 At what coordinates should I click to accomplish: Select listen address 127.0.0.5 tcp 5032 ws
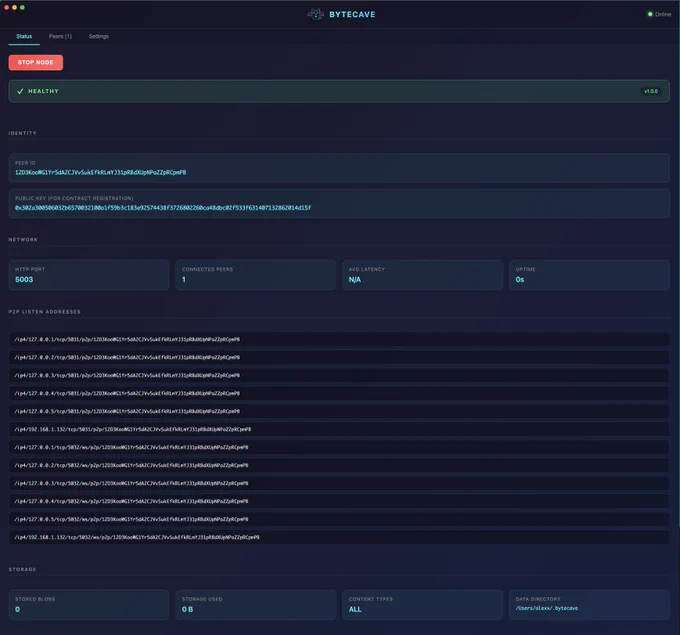(339, 519)
